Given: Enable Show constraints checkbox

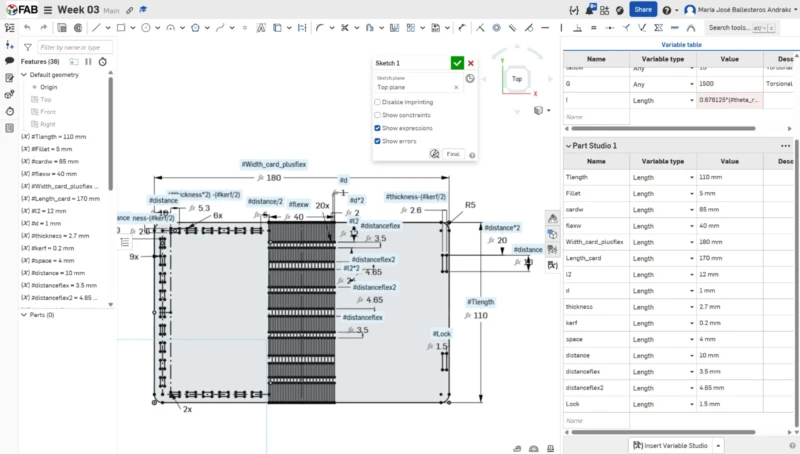Looking at the screenshot, I should (378, 115).
